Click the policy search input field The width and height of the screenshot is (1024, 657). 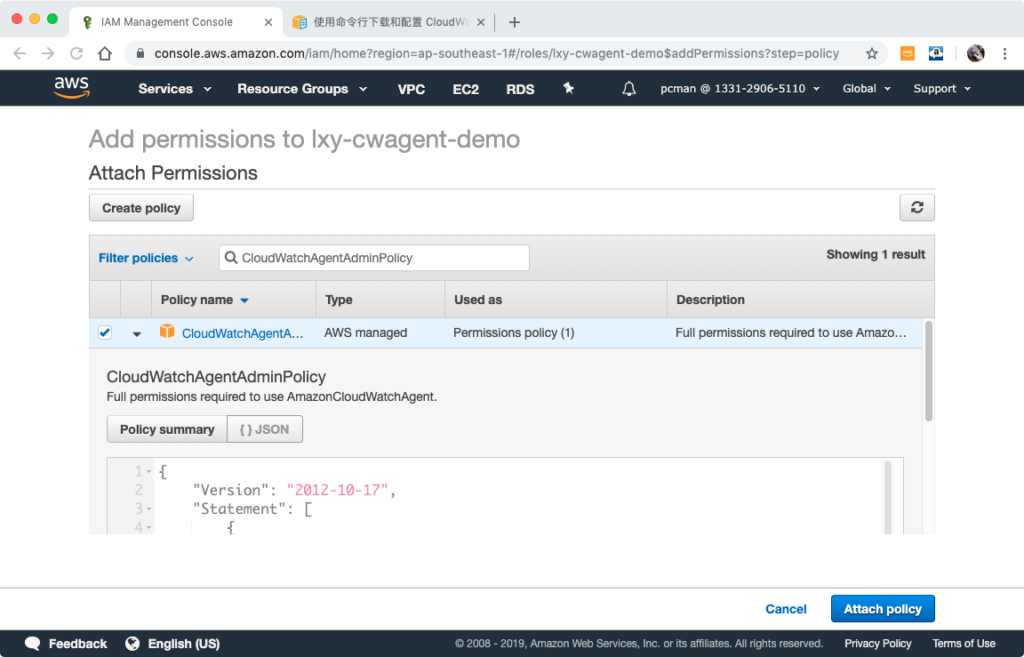pos(374,258)
